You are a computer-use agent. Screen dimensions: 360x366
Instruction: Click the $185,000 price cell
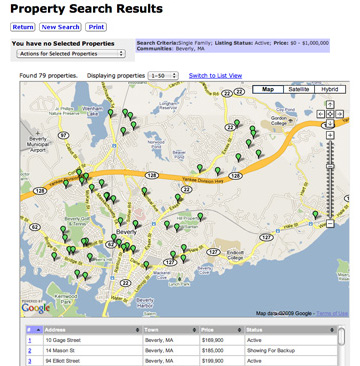(222, 351)
